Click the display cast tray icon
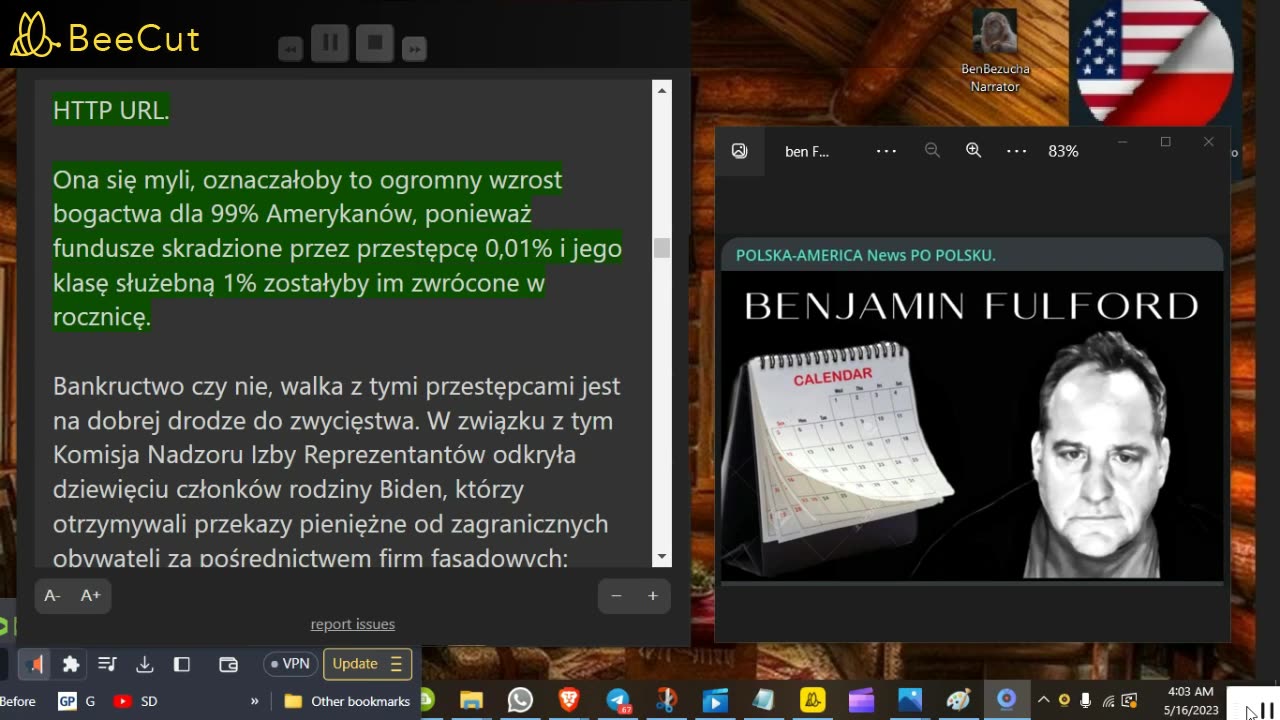Image resolution: width=1280 pixels, height=720 pixels. [1129, 700]
